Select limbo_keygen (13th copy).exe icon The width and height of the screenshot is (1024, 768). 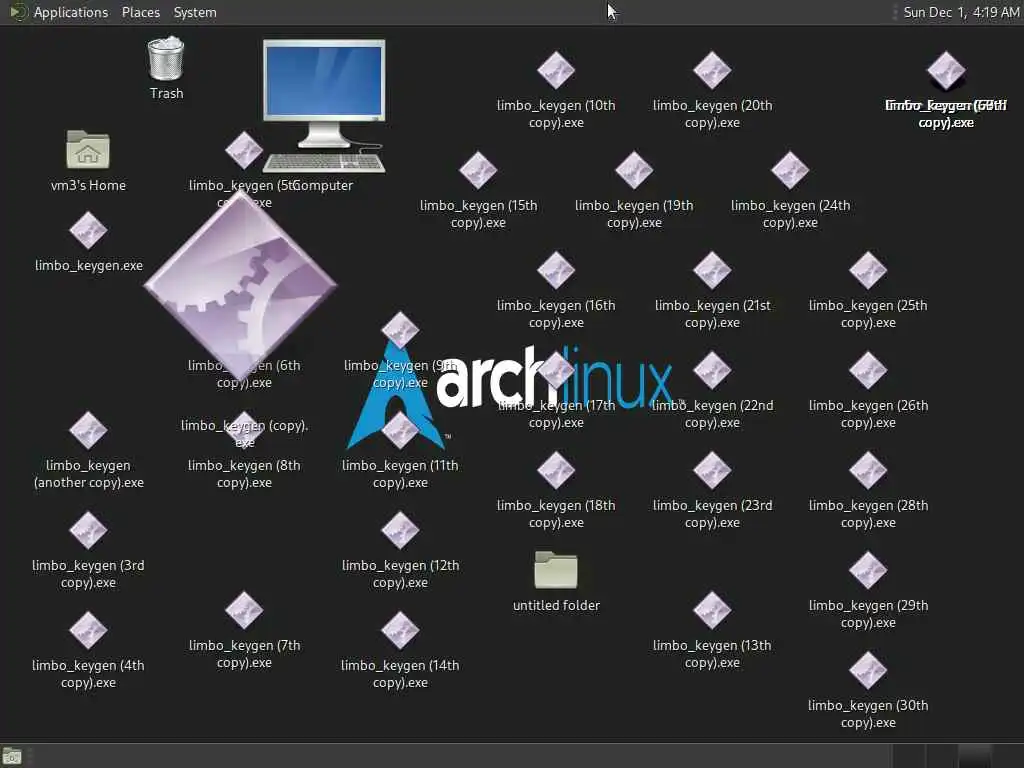coord(712,611)
